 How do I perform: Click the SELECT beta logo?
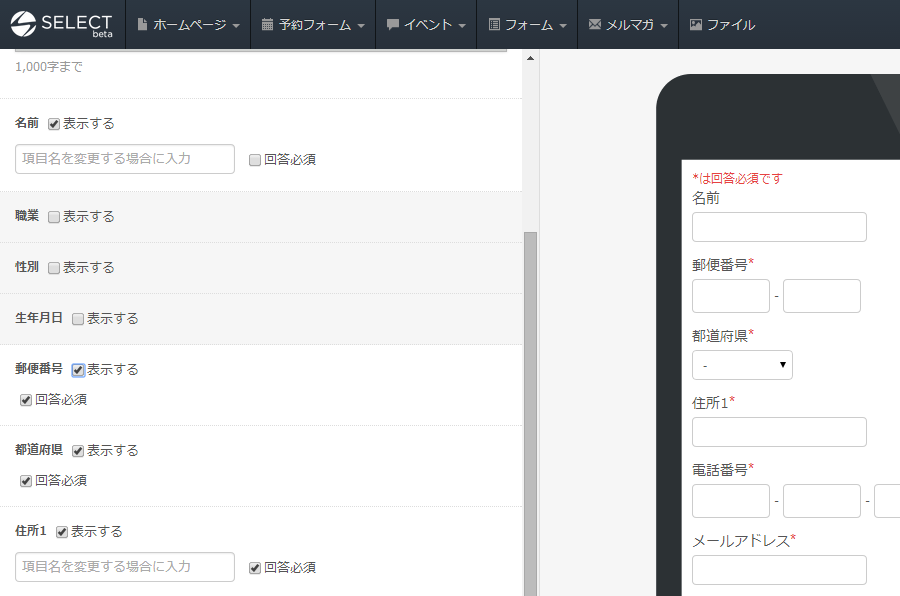pos(62,24)
